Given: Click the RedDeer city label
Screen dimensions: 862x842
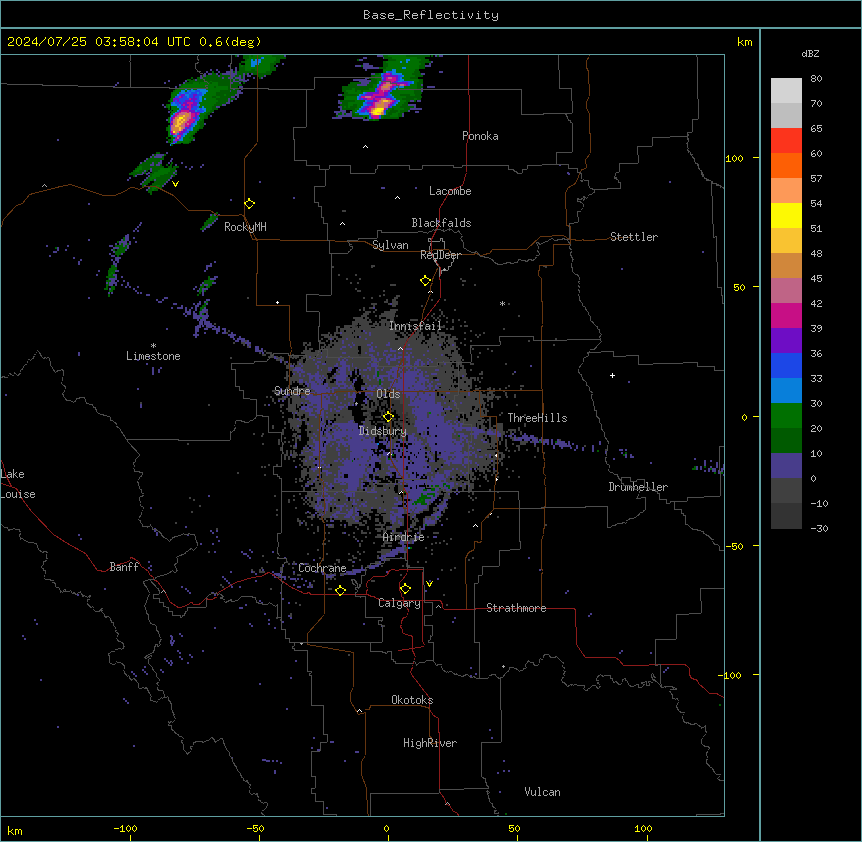Looking at the screenshot, I should click(x=440, y=255).
